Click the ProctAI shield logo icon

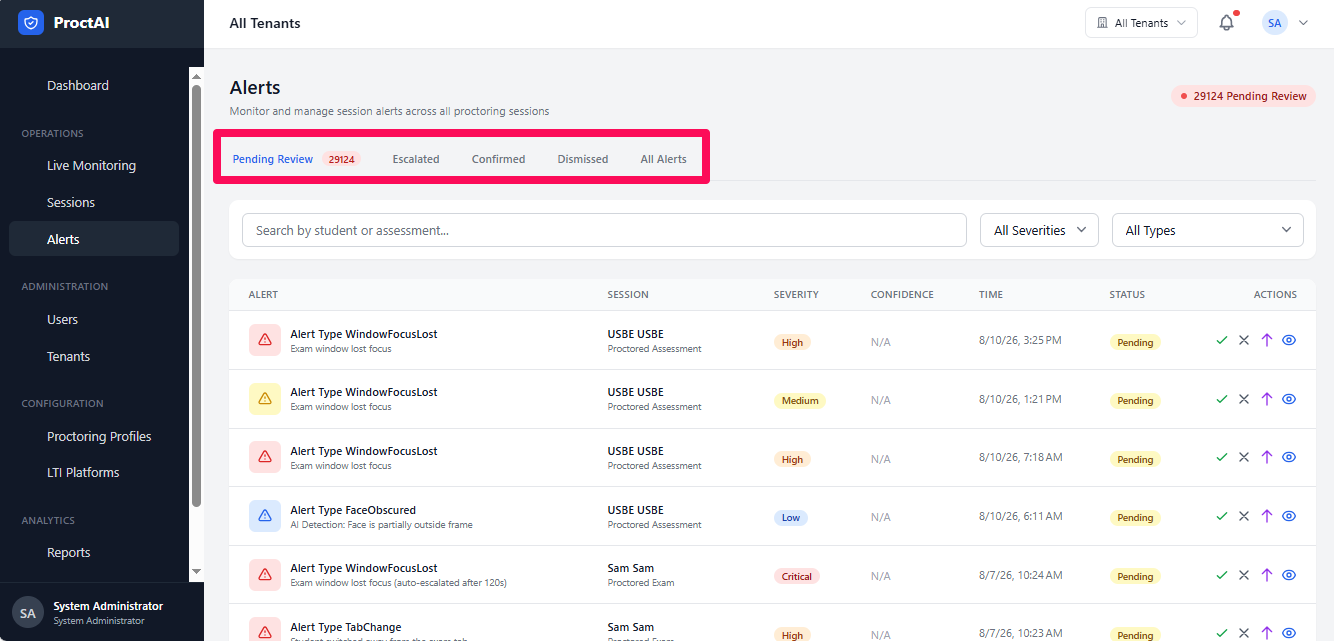(31, 22)
